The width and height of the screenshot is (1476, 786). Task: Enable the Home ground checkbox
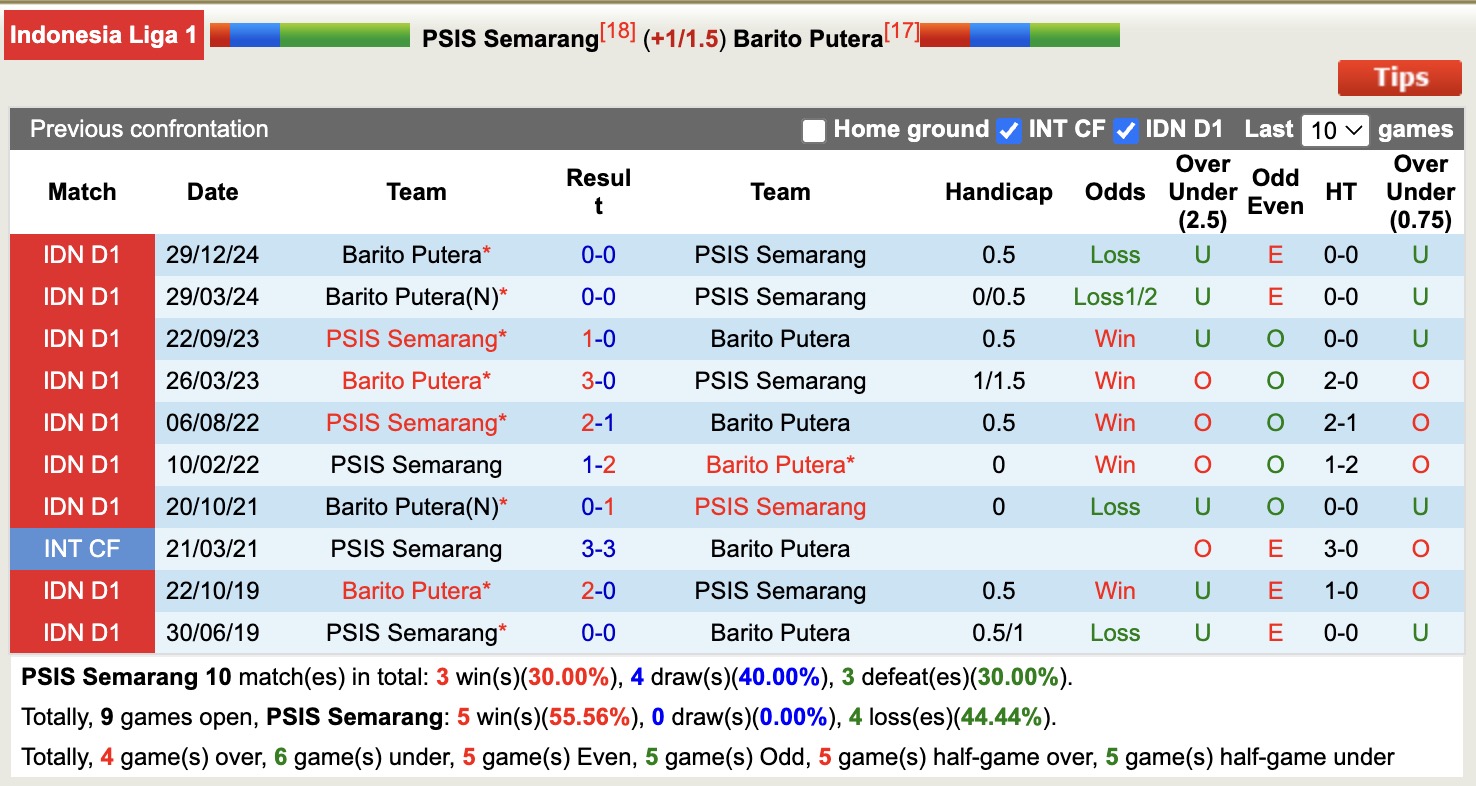tap(813, 130)
